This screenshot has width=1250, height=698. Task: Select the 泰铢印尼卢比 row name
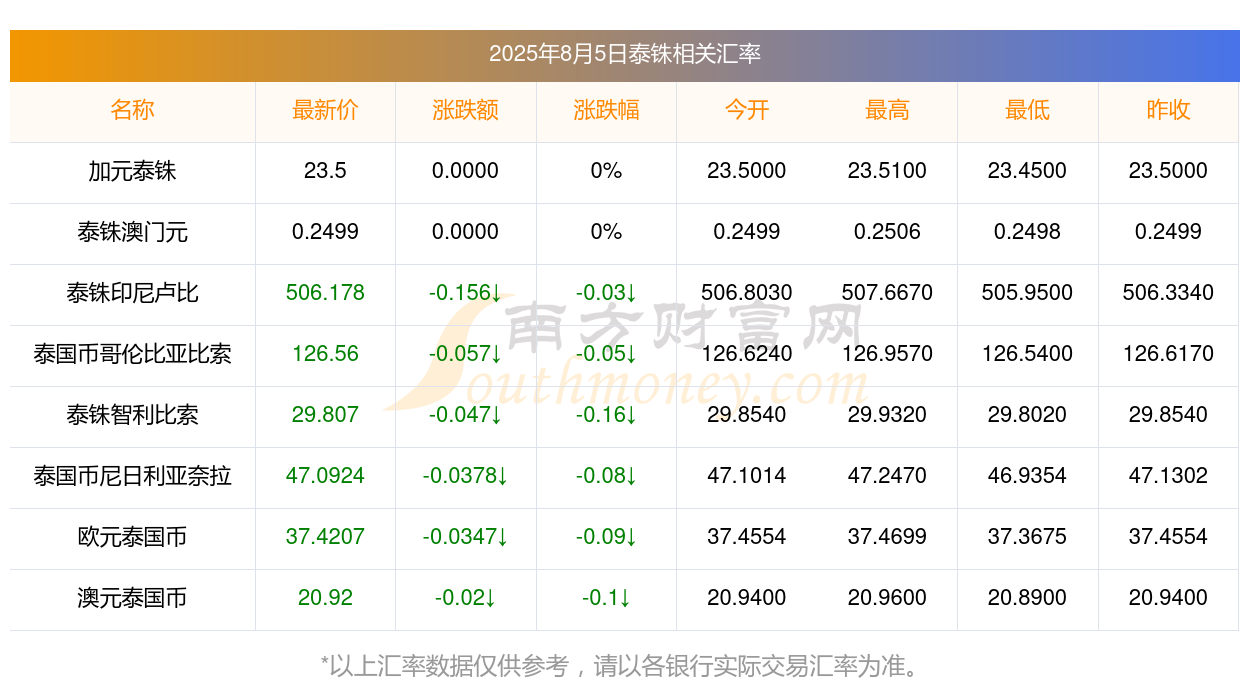pos(132,293)
